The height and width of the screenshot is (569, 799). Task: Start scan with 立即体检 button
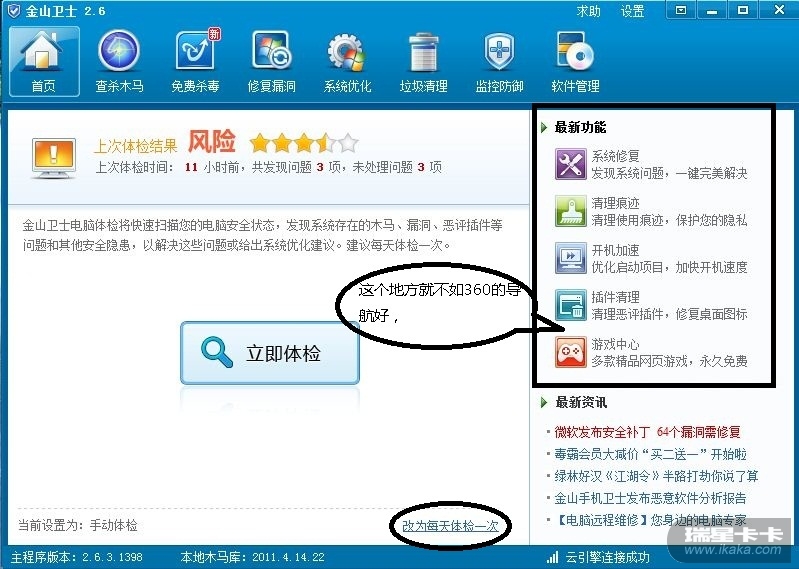pos(270,353)
